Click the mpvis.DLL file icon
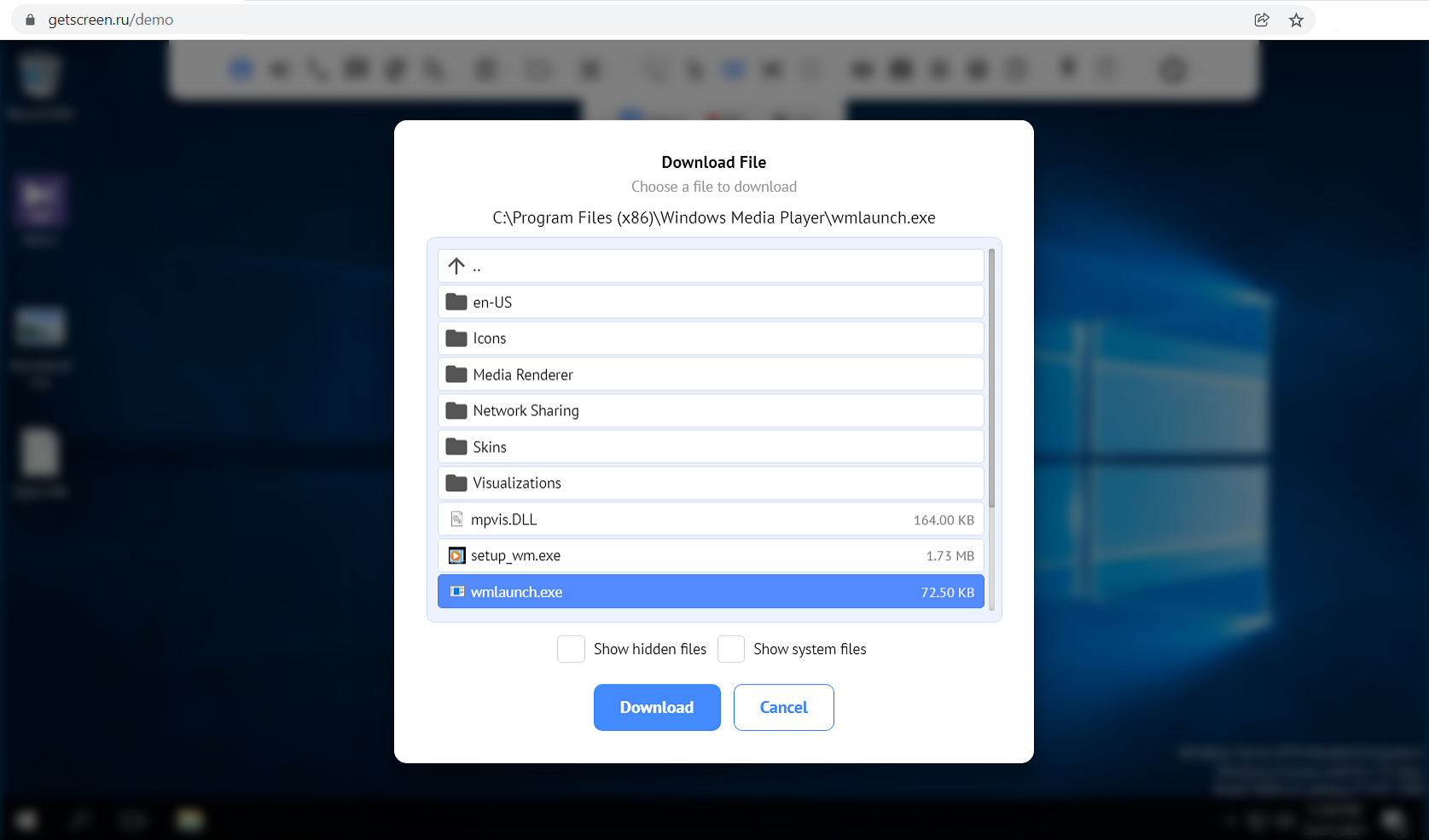The height and width of the screenshot is (840, 1429). [456, 519]
